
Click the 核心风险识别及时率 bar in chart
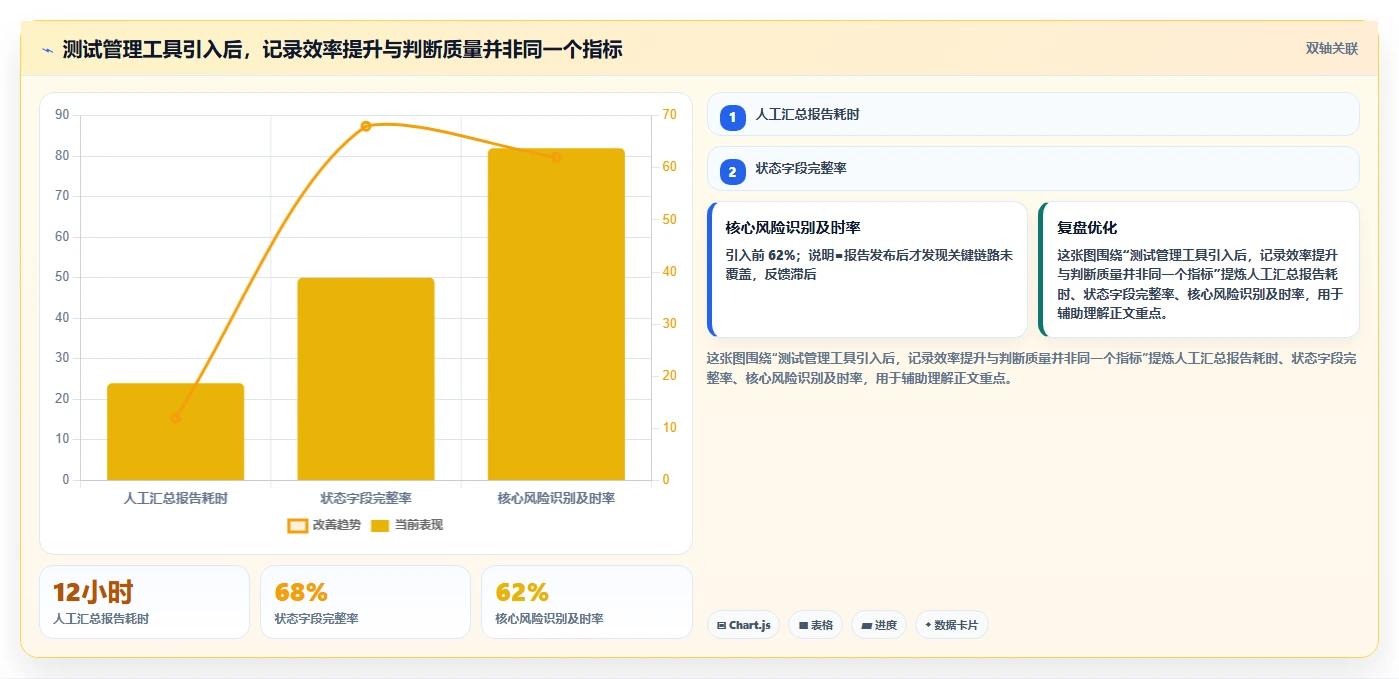[556, 314]
